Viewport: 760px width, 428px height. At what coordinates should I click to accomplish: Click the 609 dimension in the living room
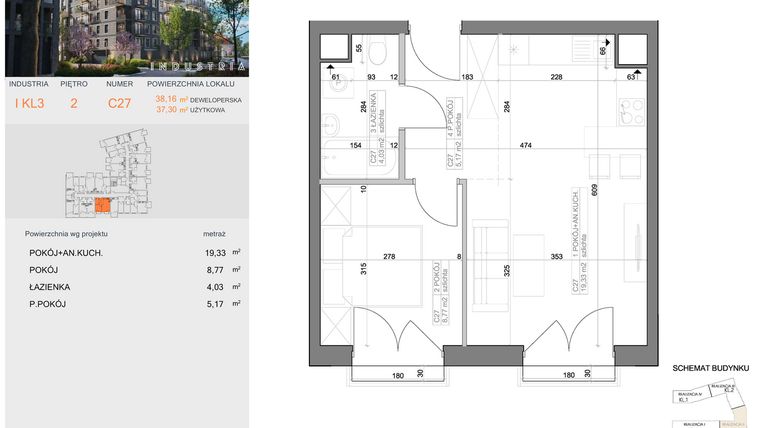(595, 190)
